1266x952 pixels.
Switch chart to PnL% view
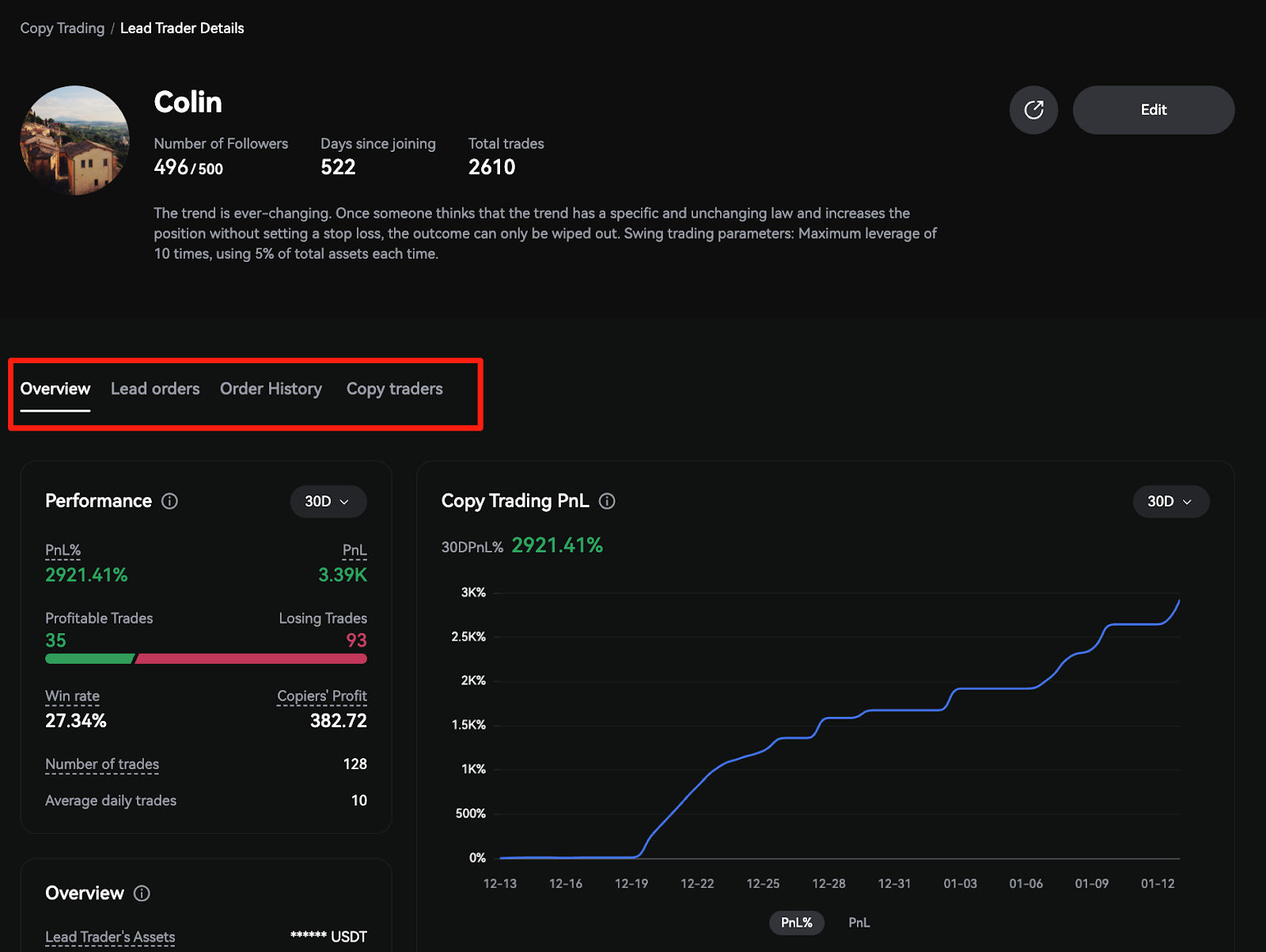(x=796, y=923)
